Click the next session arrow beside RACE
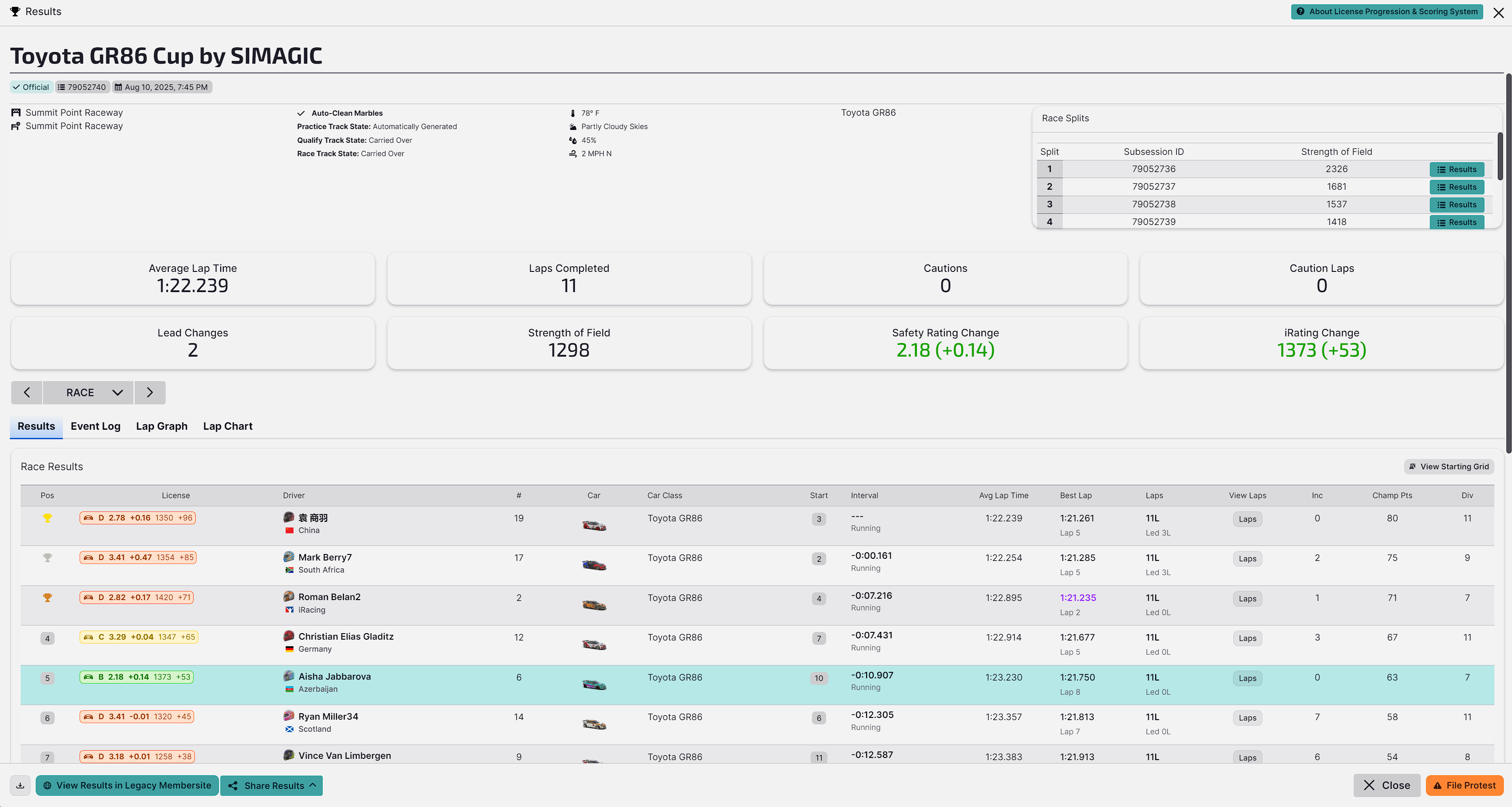This screenshot has width=1512, height=807. [150, 393]
